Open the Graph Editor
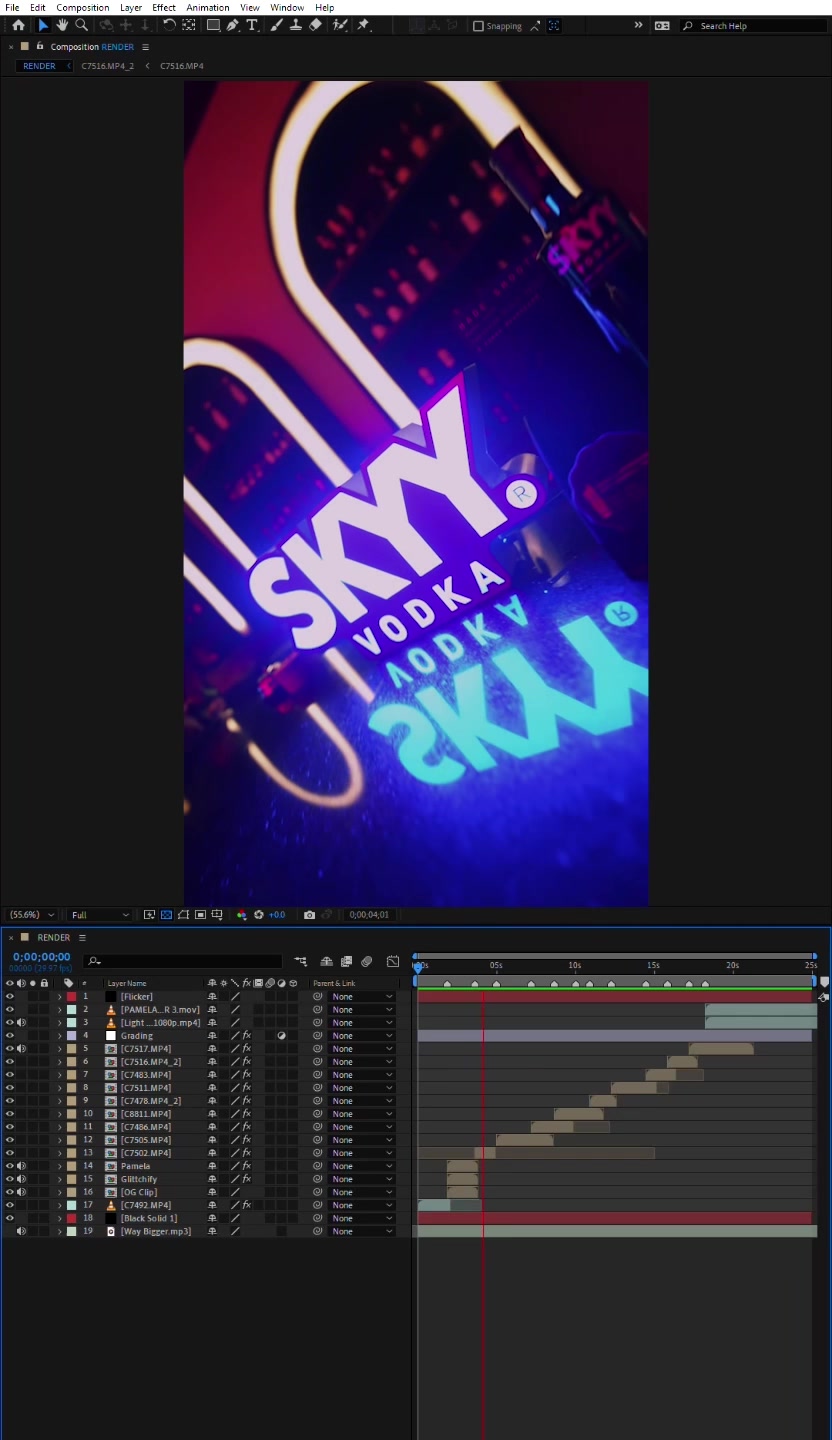The height and width of the screenshot is (1440, 832). 393,962
